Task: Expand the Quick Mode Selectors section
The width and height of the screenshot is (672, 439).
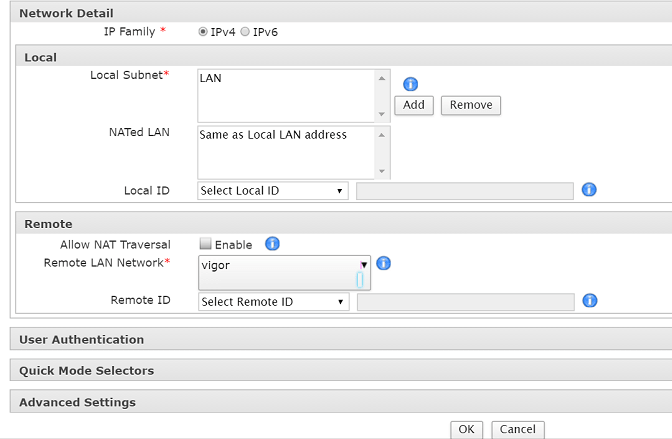Action: [341, 370]
